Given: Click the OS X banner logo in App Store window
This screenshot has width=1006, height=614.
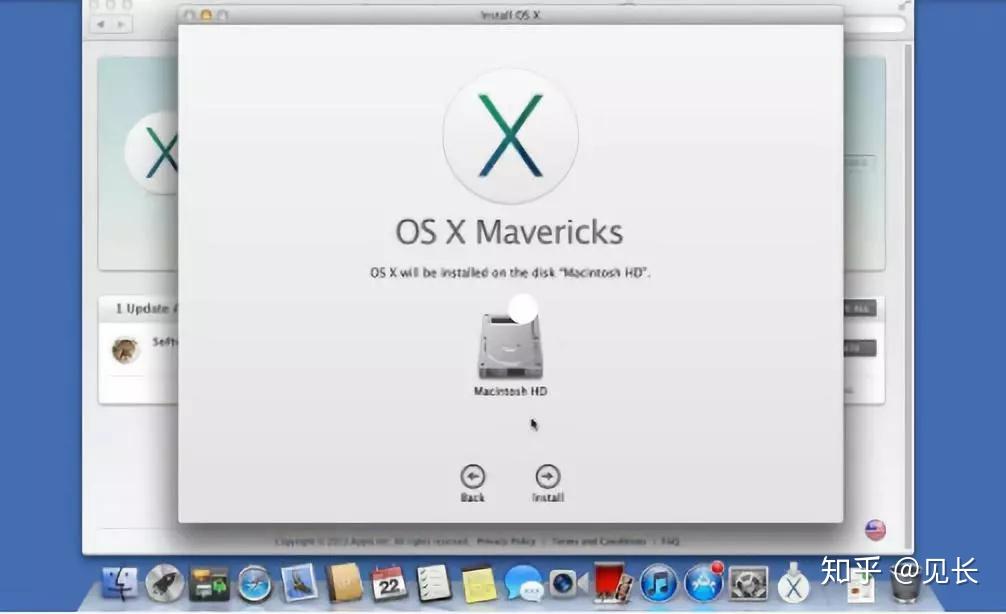Looking at the screenshot, I should point(151,153).
